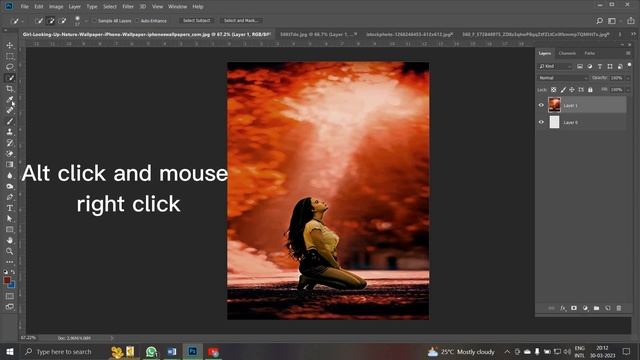This screenshot has height=360, width=640.
Task: Click the share icon at top right
Action: (631, 20)
